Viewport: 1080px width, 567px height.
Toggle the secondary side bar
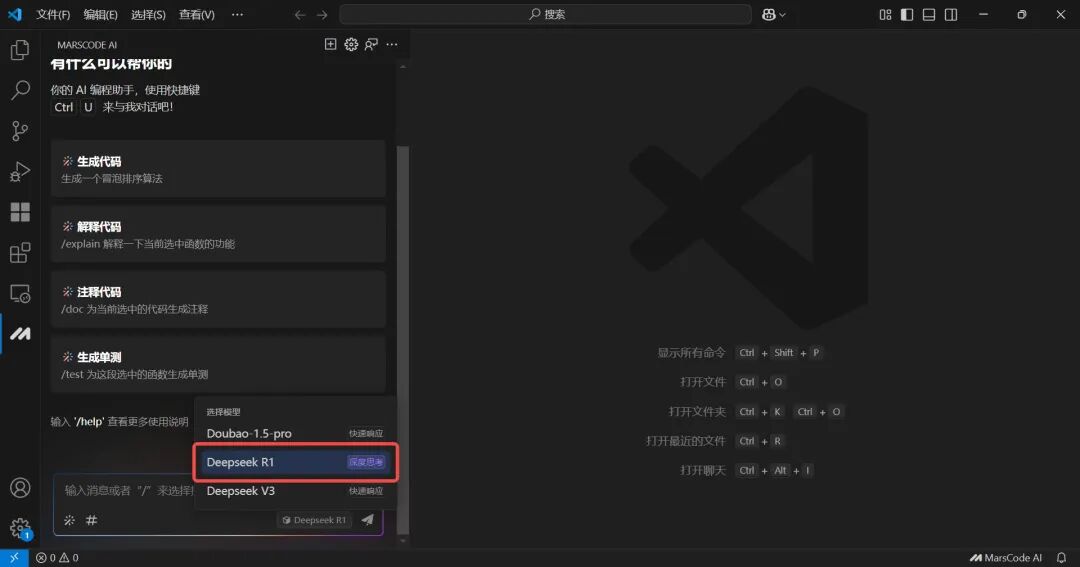click(951, 14)
